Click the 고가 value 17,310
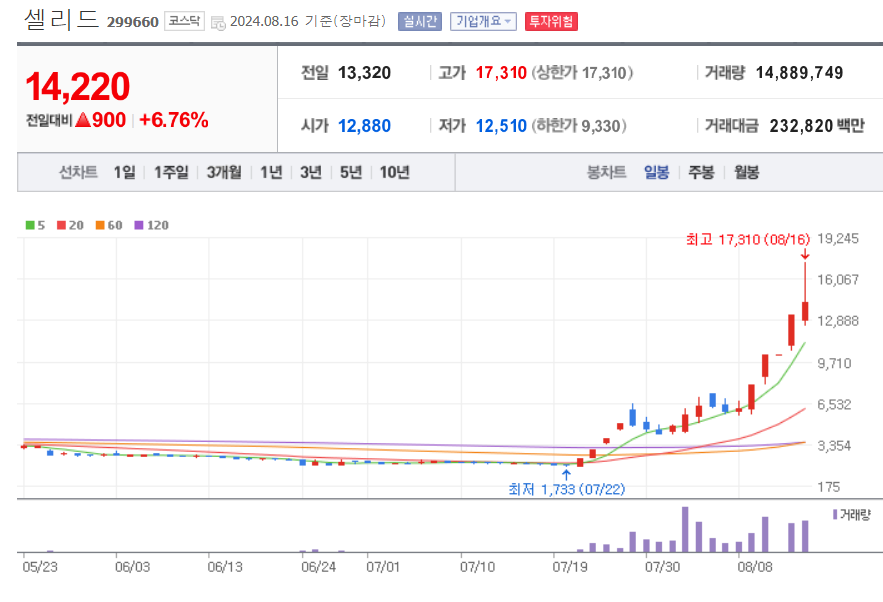 (x=501, y=73)
